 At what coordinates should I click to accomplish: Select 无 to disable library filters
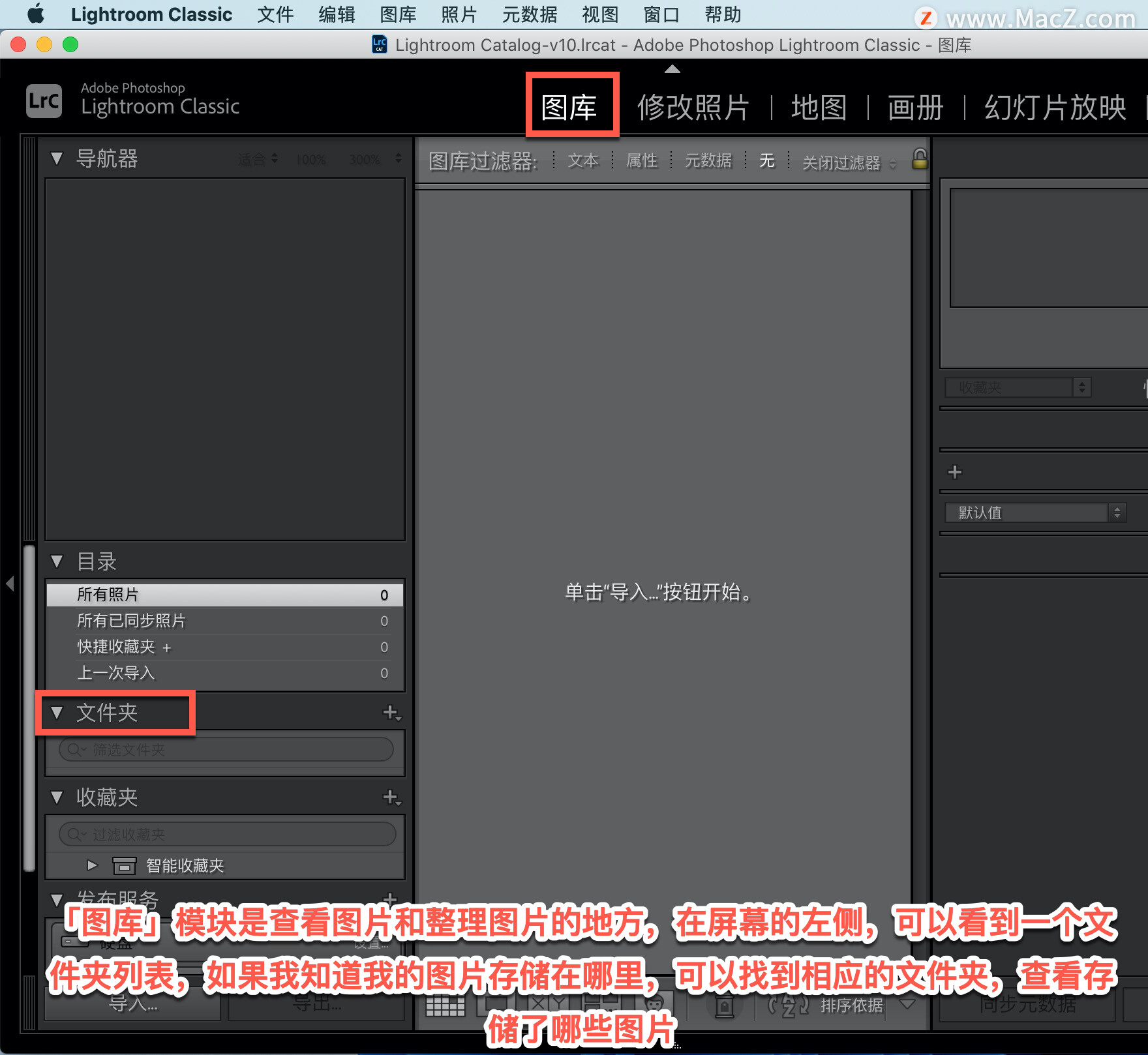point(767,160)
